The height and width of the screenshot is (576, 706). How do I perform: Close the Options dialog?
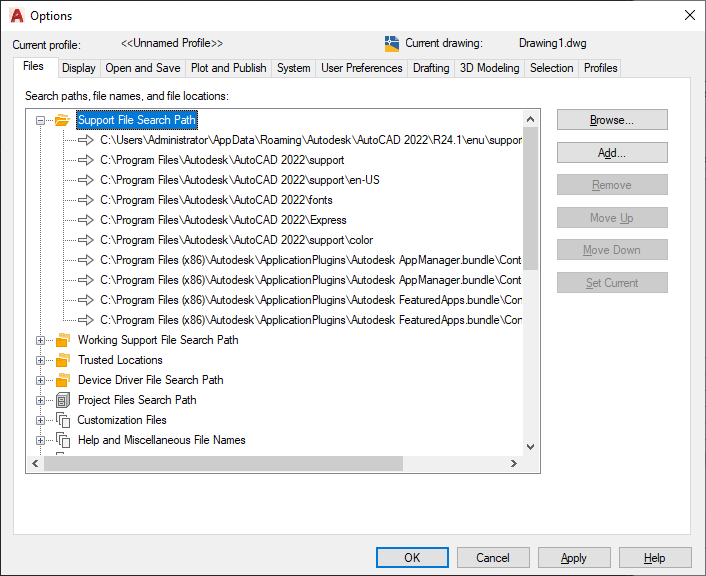point(689,15)
